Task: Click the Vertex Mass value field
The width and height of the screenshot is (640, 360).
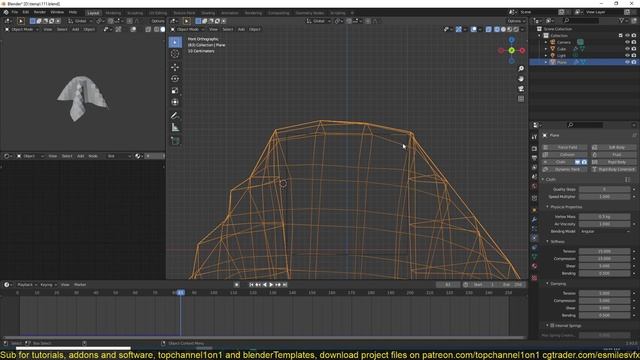Action: (604, 217)
